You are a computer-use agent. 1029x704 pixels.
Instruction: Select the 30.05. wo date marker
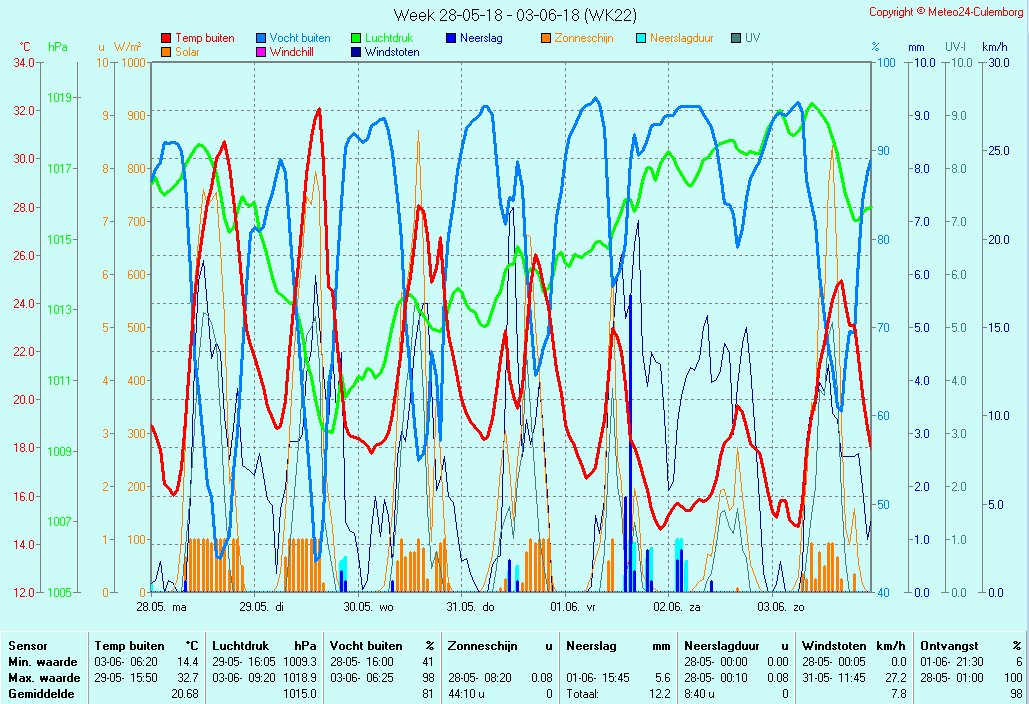[x=368, y=606]
